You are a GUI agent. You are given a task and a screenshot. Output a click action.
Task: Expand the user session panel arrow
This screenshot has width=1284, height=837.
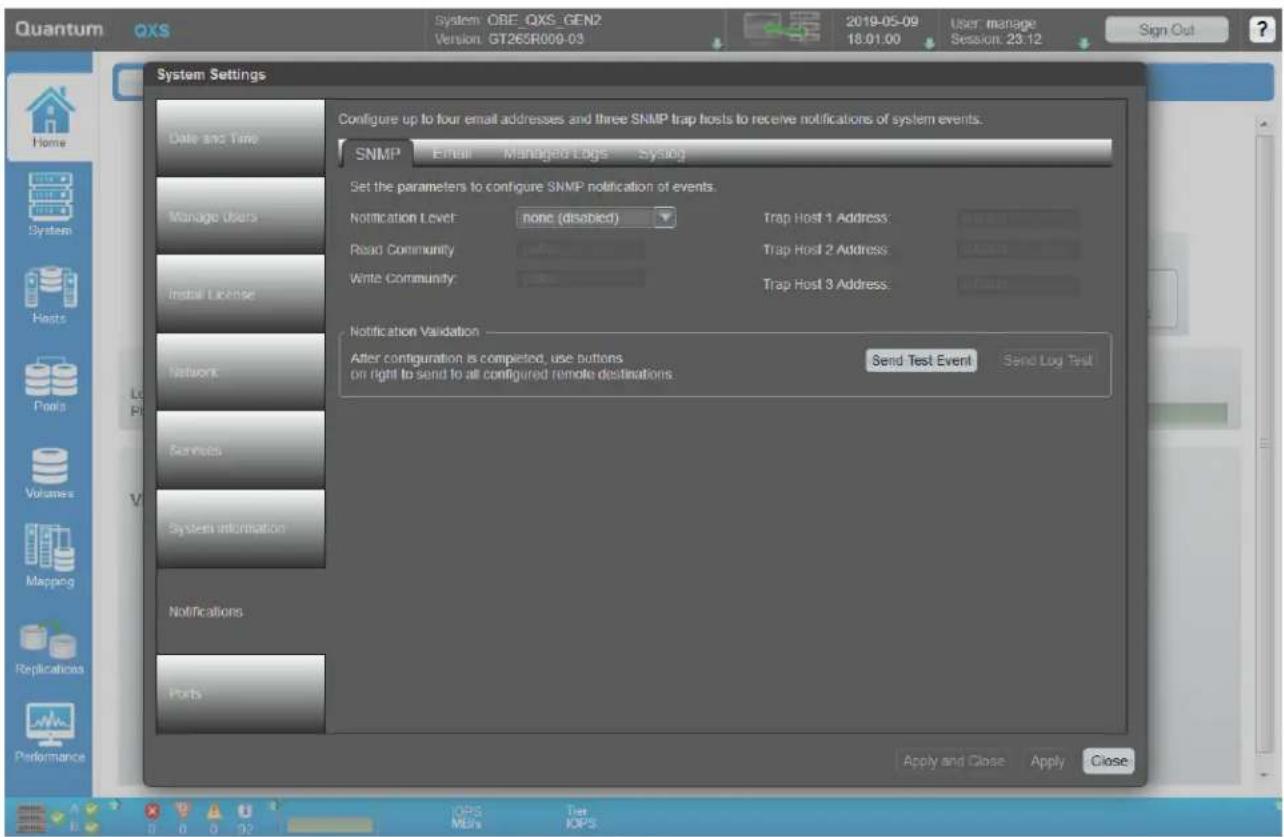pyautogui.click(x=1084, y=45)
